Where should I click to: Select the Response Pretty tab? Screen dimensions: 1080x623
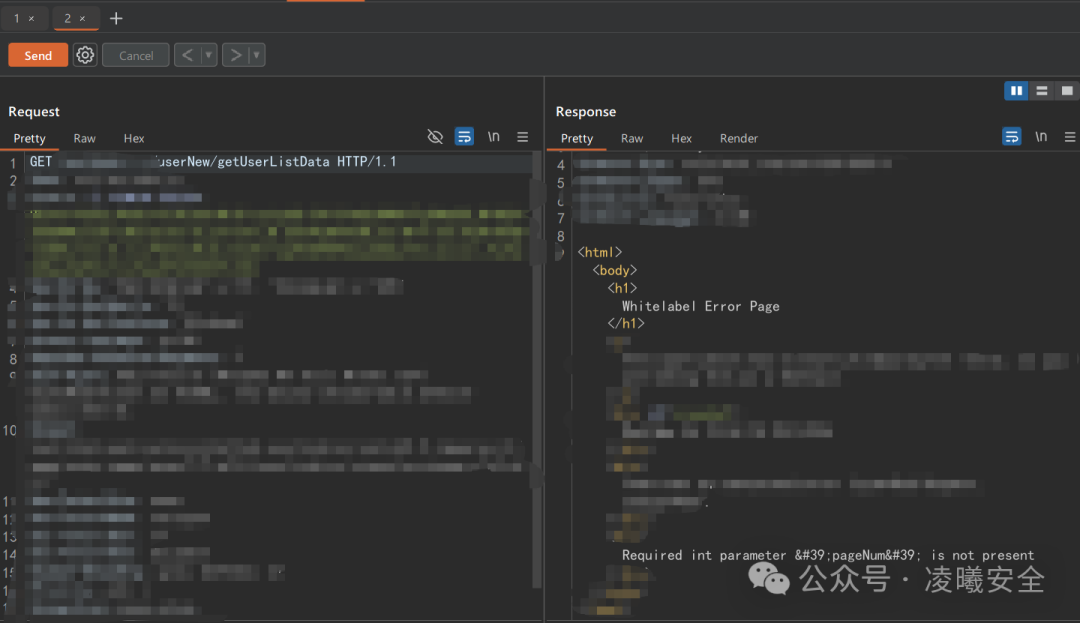point(577,138)
